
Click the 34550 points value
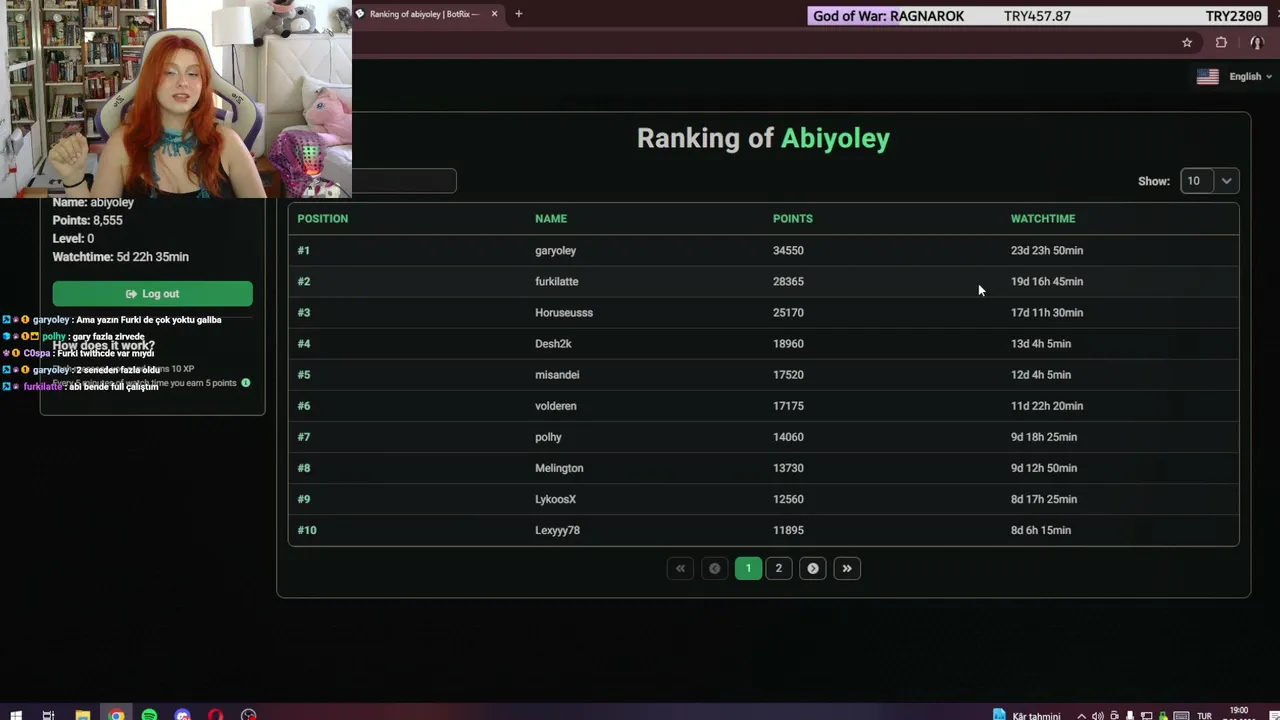click(788, 251)
